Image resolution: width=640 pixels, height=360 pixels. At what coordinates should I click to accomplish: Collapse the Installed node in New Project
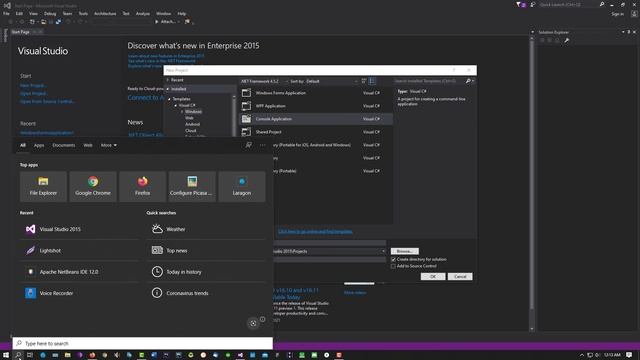coord(167,89)
